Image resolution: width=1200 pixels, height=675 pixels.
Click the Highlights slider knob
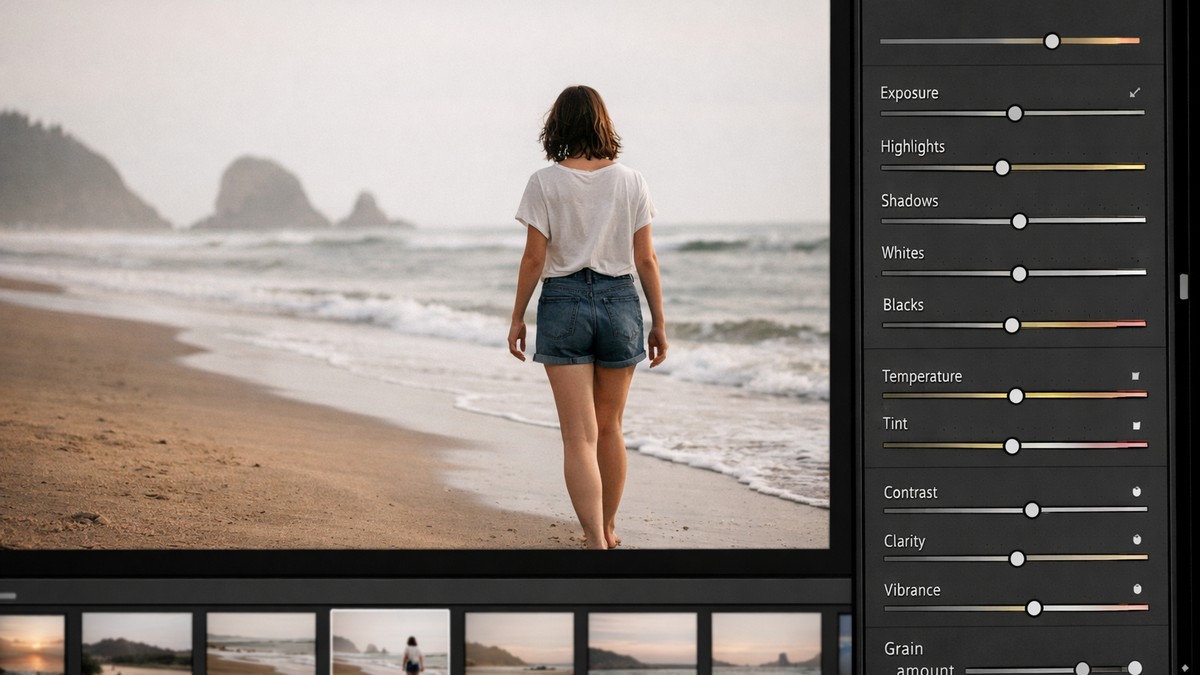tap(1001, 168)
